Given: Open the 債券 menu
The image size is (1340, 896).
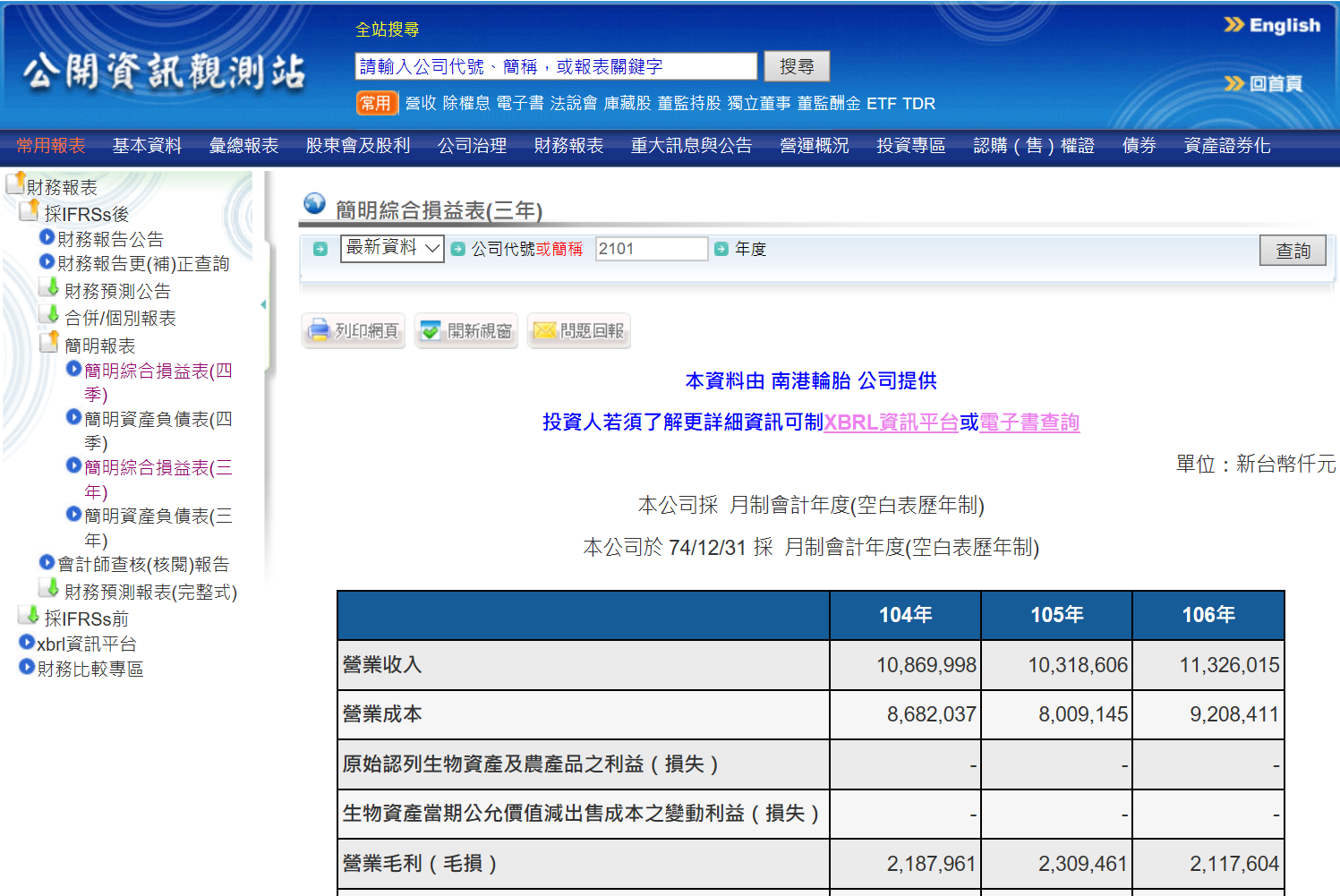Looking at the screenshot, I should pos(1139,146).
